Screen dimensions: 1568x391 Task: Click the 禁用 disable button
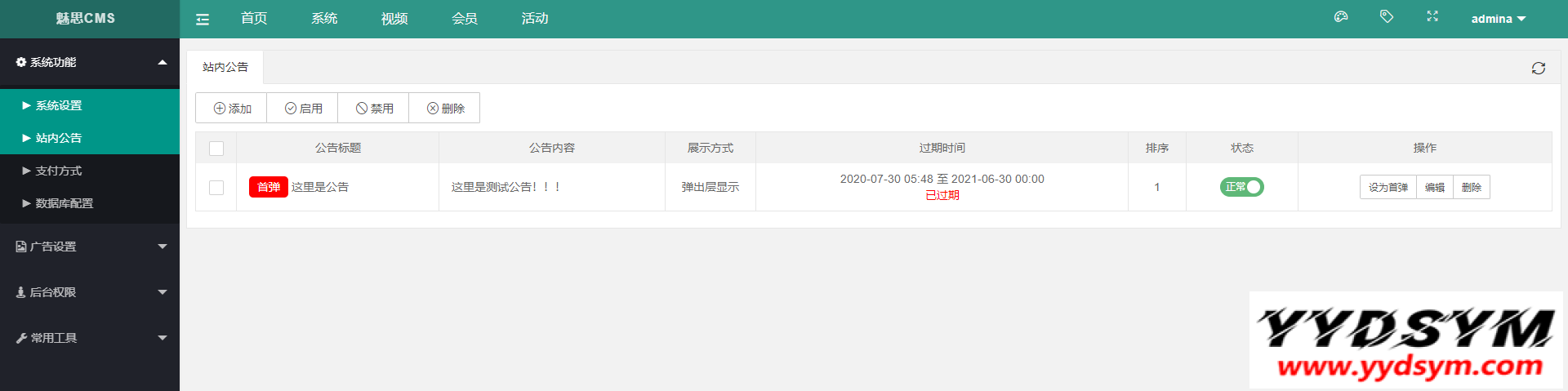(374, 108)
